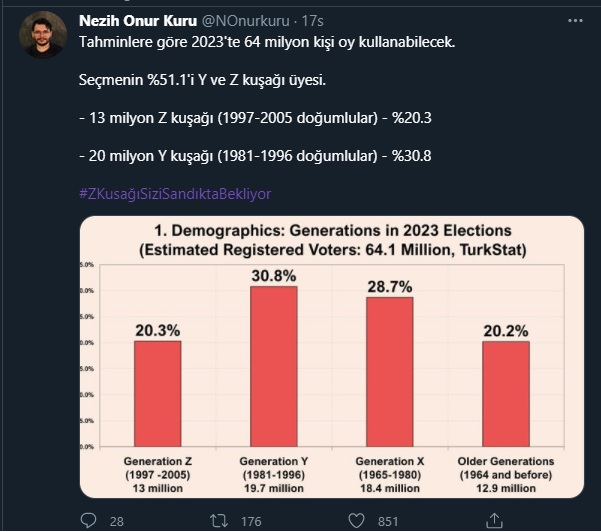Open the share tweet icon
Viewport: 601px width, 532px height.
pyautogui.click(x=491, y=520)
